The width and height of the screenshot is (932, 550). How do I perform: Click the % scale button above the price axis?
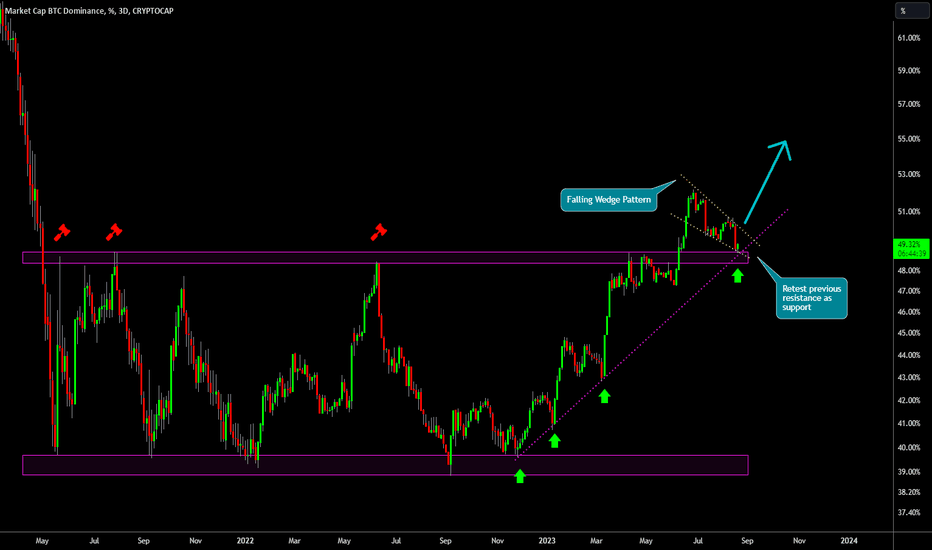point(911,11)
